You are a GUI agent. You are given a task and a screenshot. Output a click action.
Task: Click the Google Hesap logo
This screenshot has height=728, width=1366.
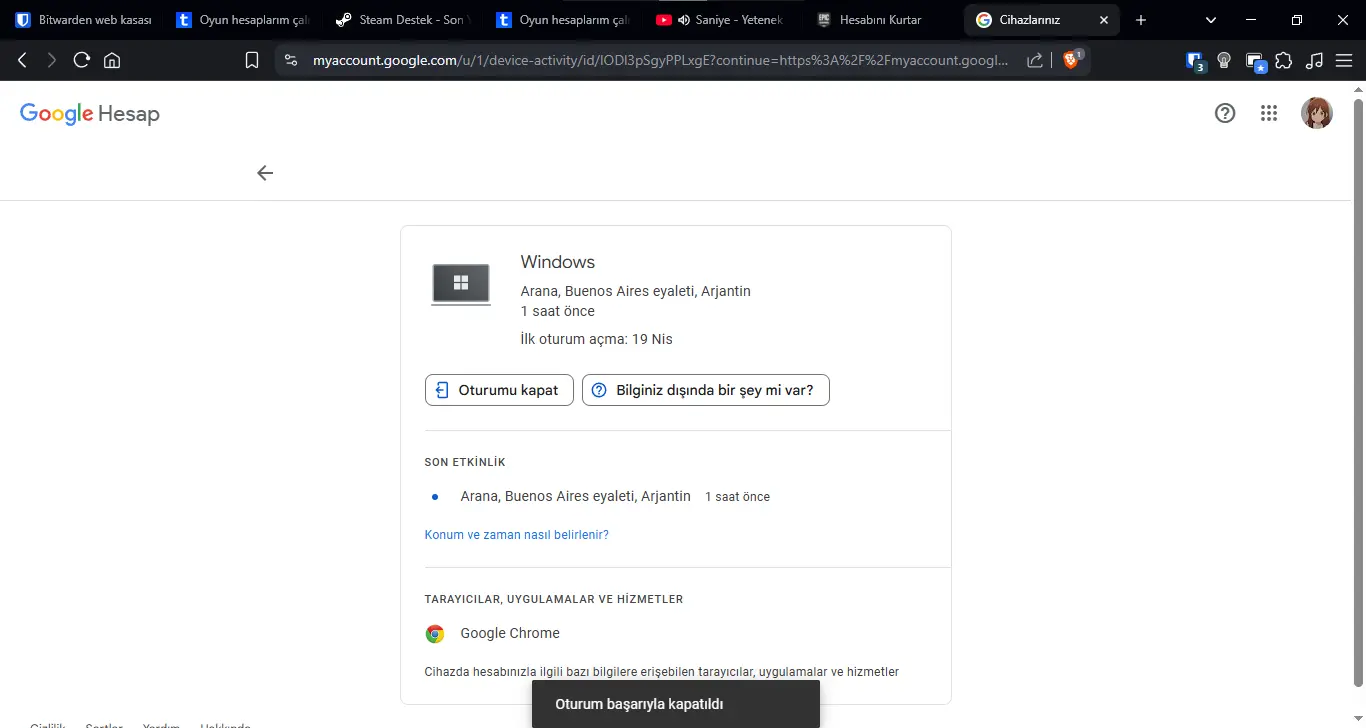coord(90,114)
